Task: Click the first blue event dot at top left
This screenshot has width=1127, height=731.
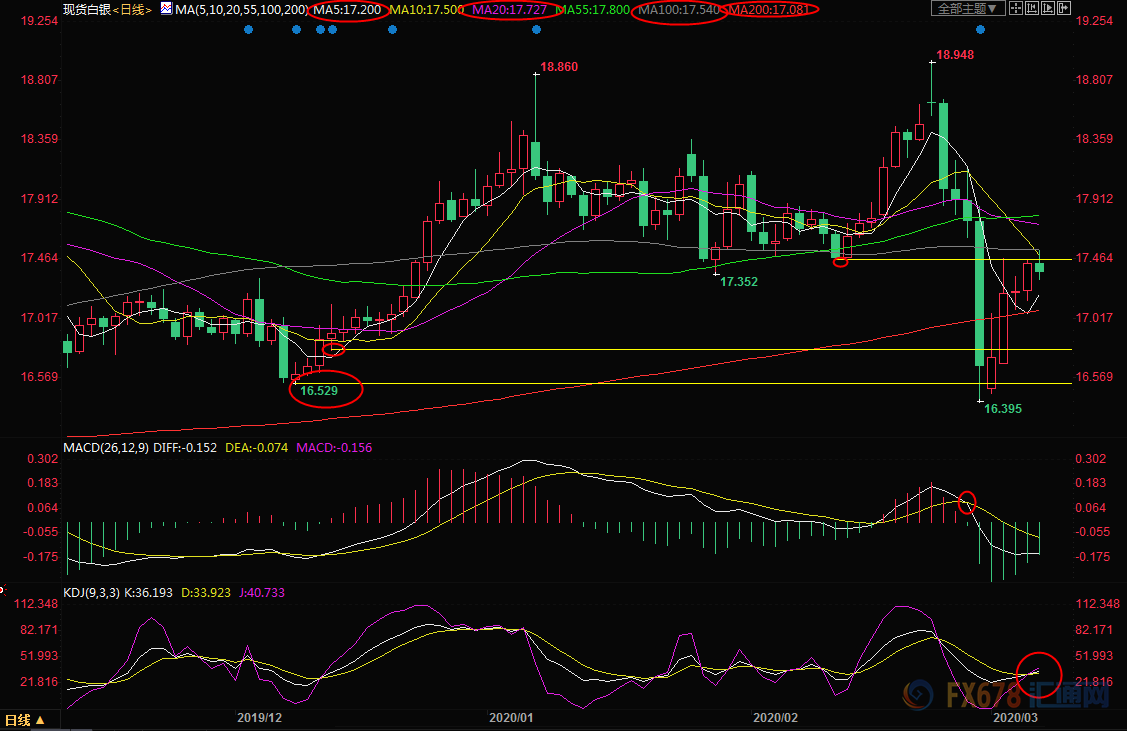Action: (x=248, y=29)
